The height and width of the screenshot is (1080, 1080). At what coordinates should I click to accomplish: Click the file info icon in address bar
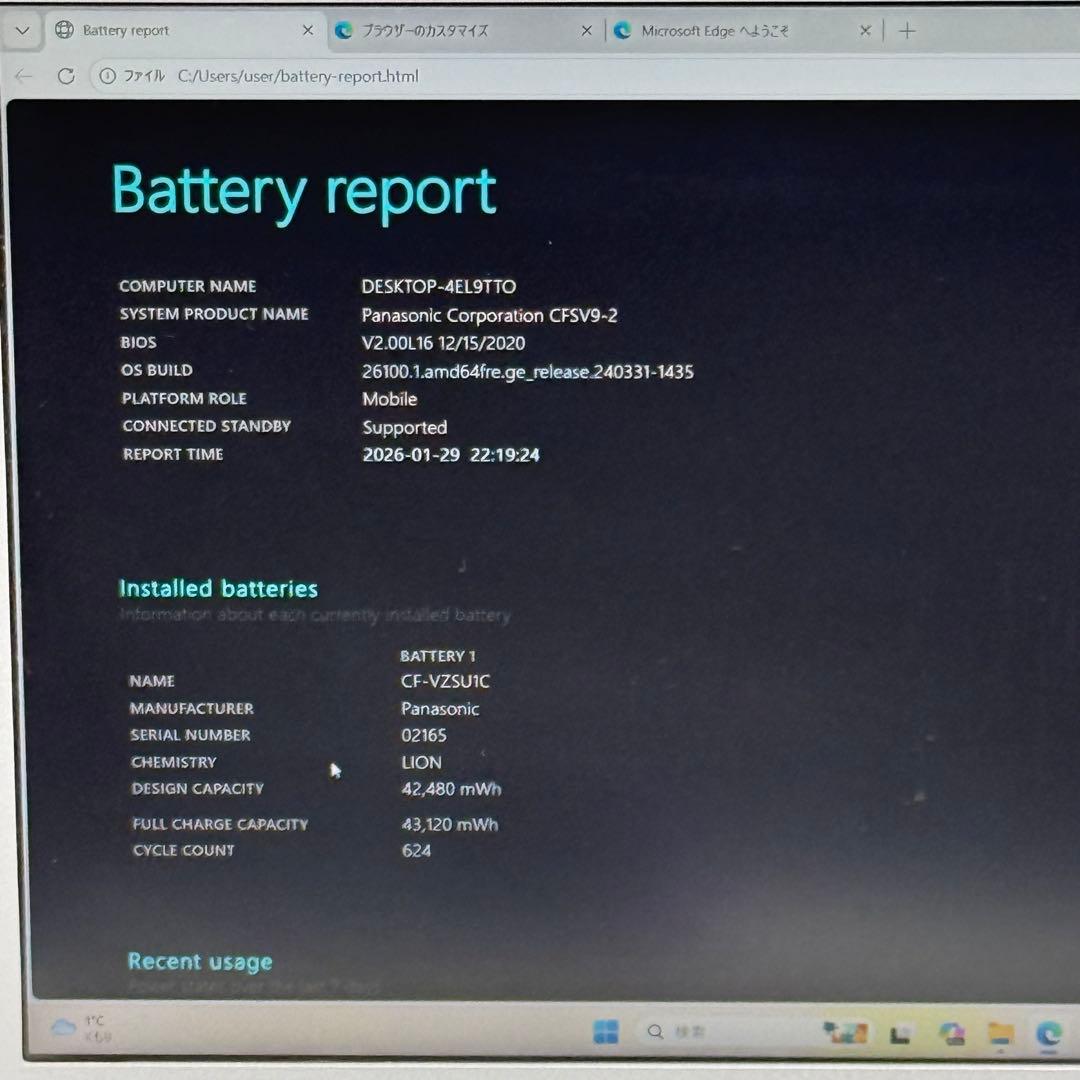point(108,76)
